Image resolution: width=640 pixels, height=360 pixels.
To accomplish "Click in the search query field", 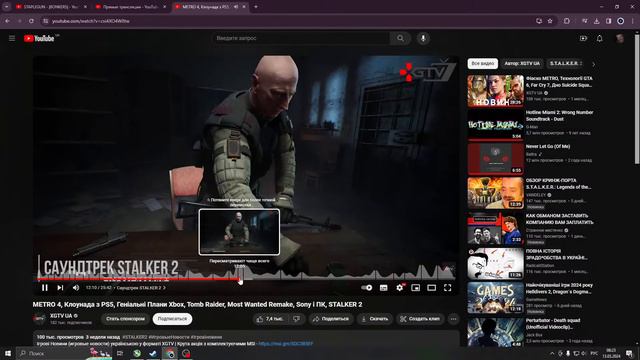I will (x=301, y=38).
